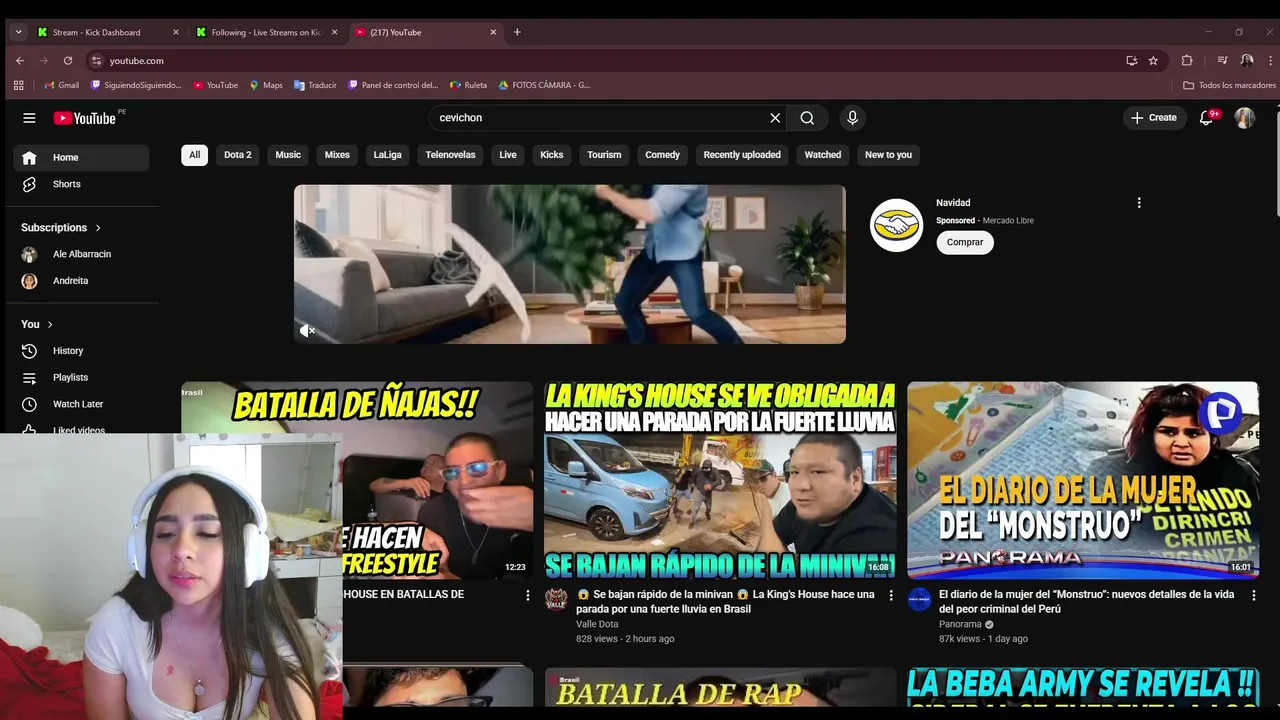The height and width of the screenshot is (720, 1280).
Task: Expand the Subscriptions section chevron
Action: (98, 228)
